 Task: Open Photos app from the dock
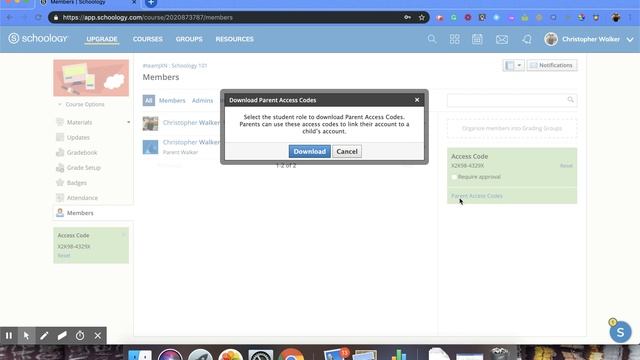point(231,354)
